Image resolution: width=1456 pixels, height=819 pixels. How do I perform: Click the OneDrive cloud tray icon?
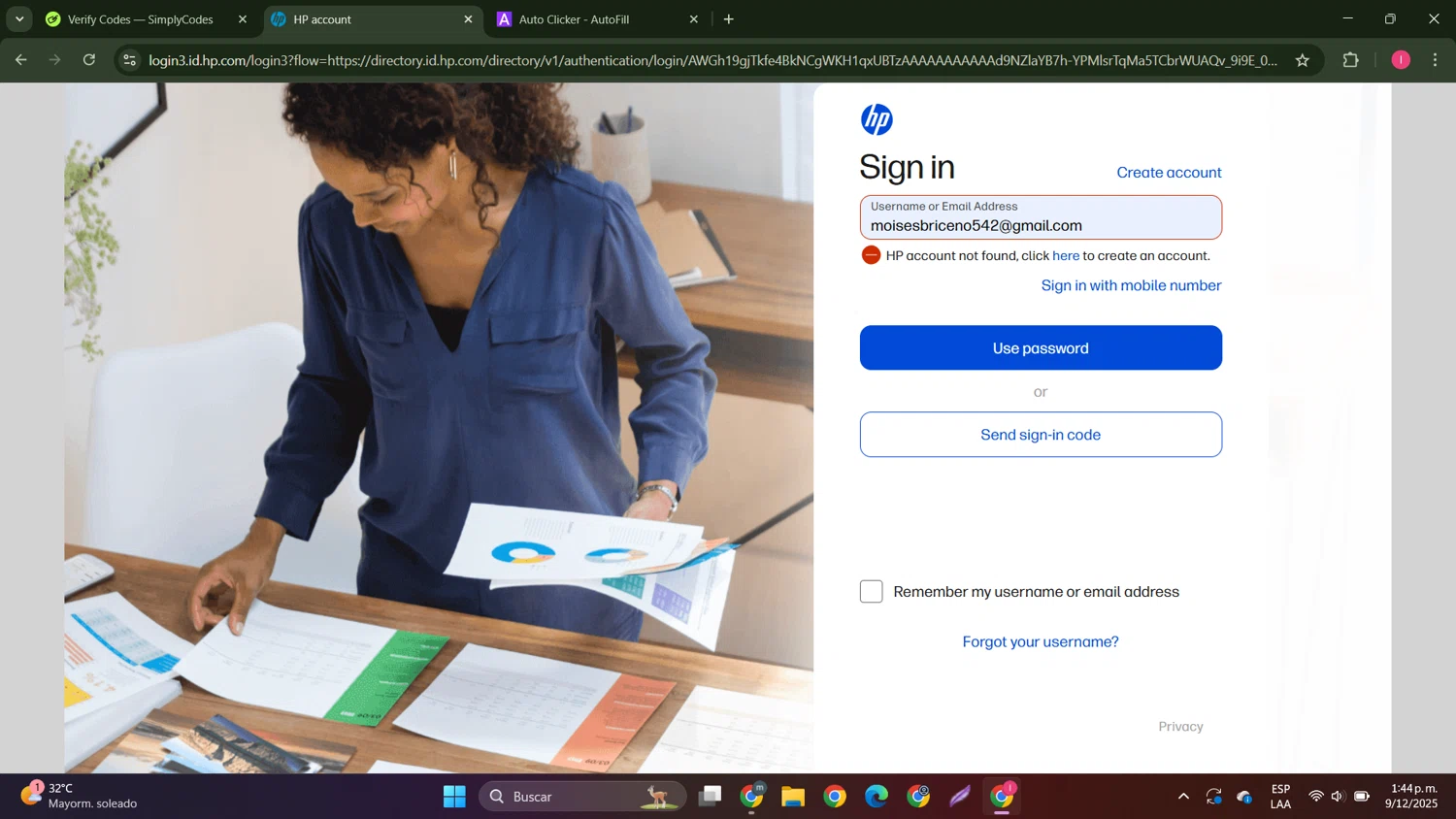point(1244,797)
